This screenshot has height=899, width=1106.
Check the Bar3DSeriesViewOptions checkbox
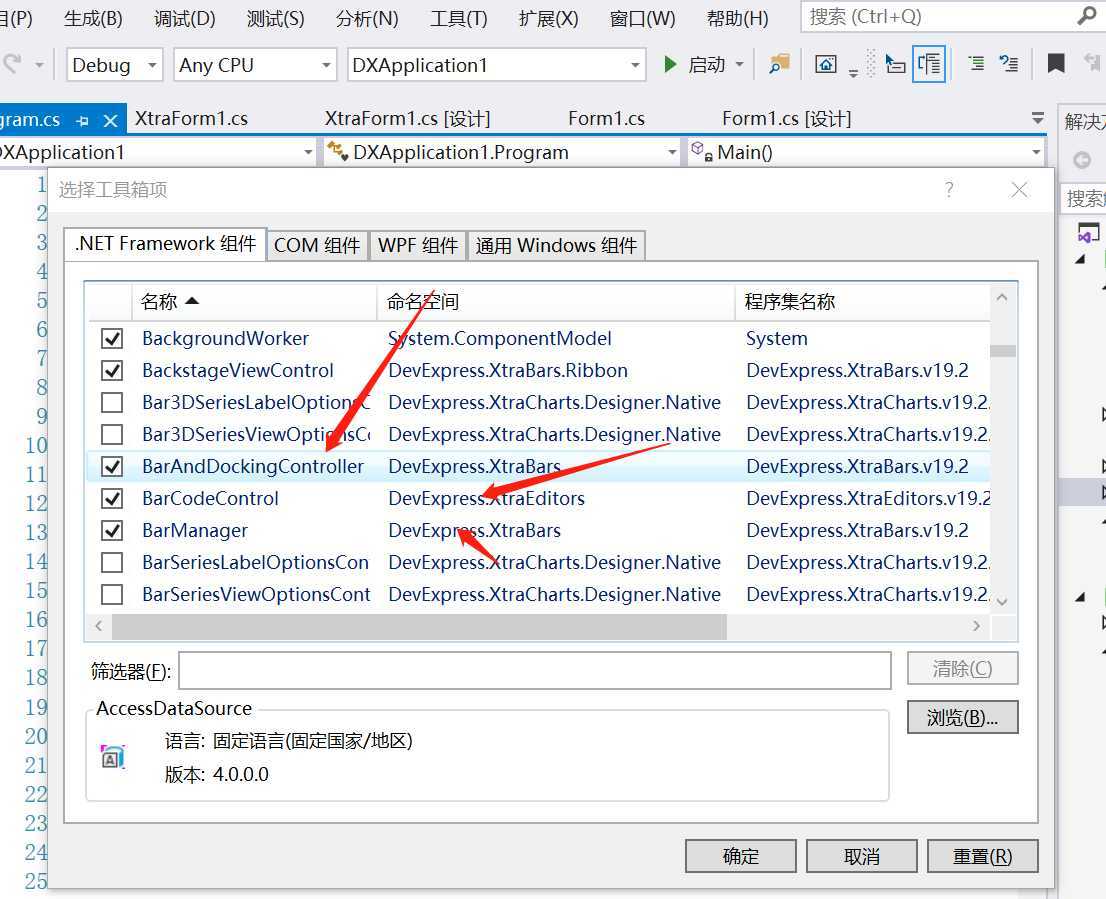[111, 434]
